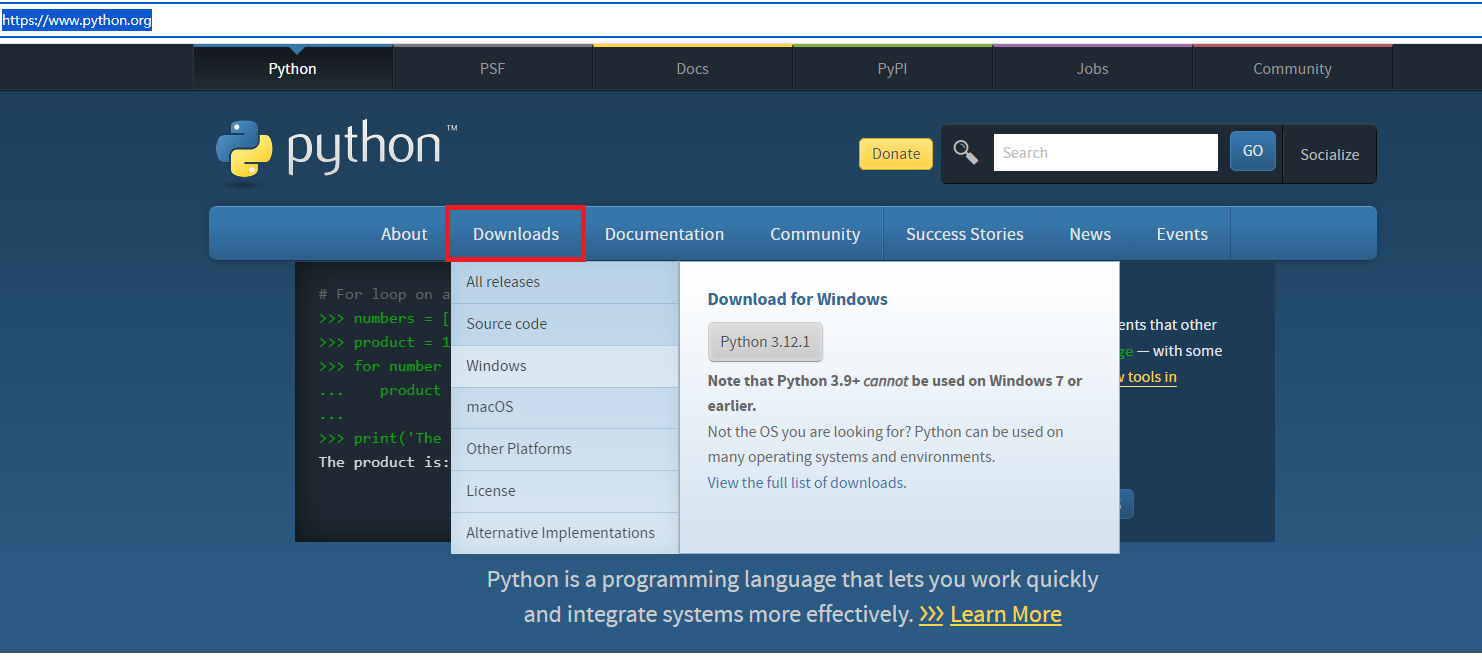The width and height of the screenshot is (1482, 660).
Task: Open the PSF top tab
Action: [493, 68]
